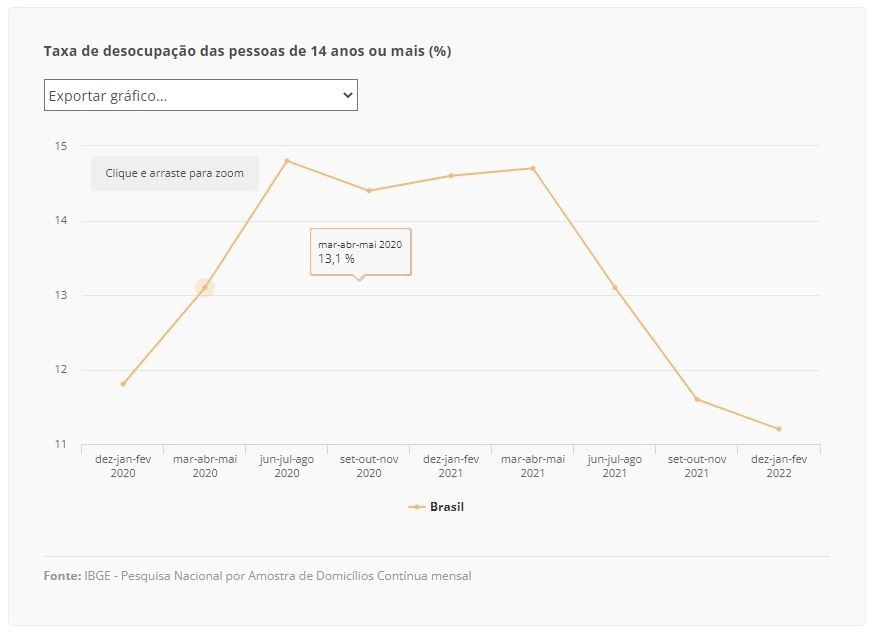This screenshot has height=635, width=877.
Task: Click the Fonte IBGE source text
Action: [257, 576]
